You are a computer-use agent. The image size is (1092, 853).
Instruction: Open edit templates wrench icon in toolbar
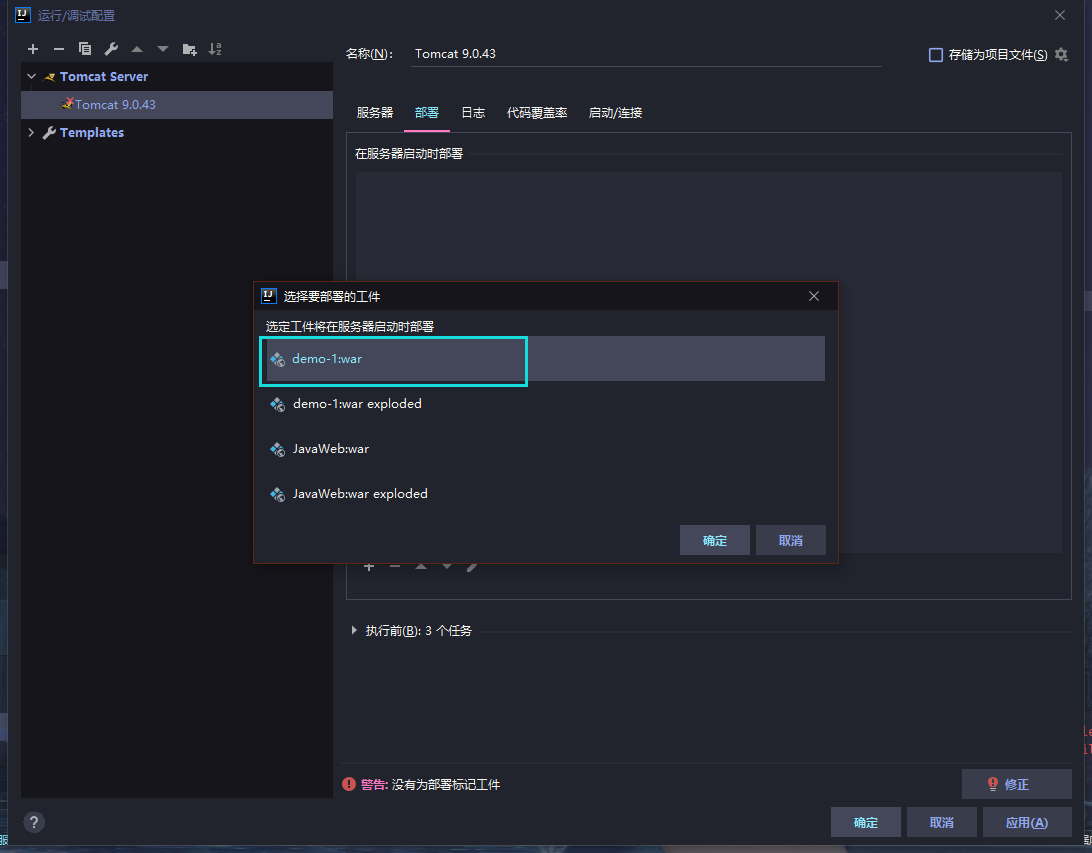(111, 49)
